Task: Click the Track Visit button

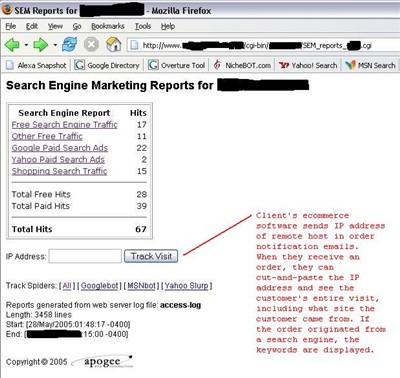Action: click(151, 256)
